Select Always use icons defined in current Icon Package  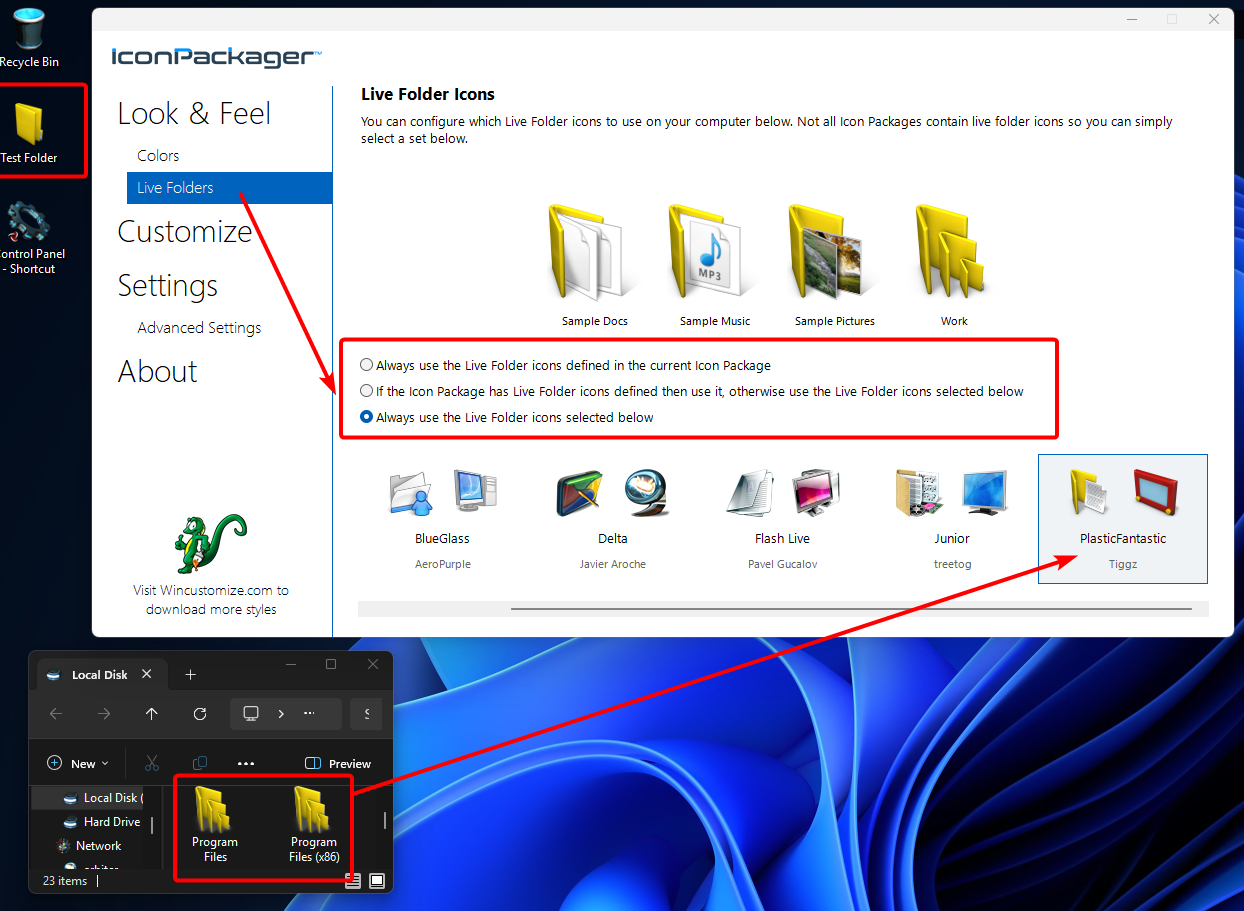pyautogui.click(x=367, y=366)
